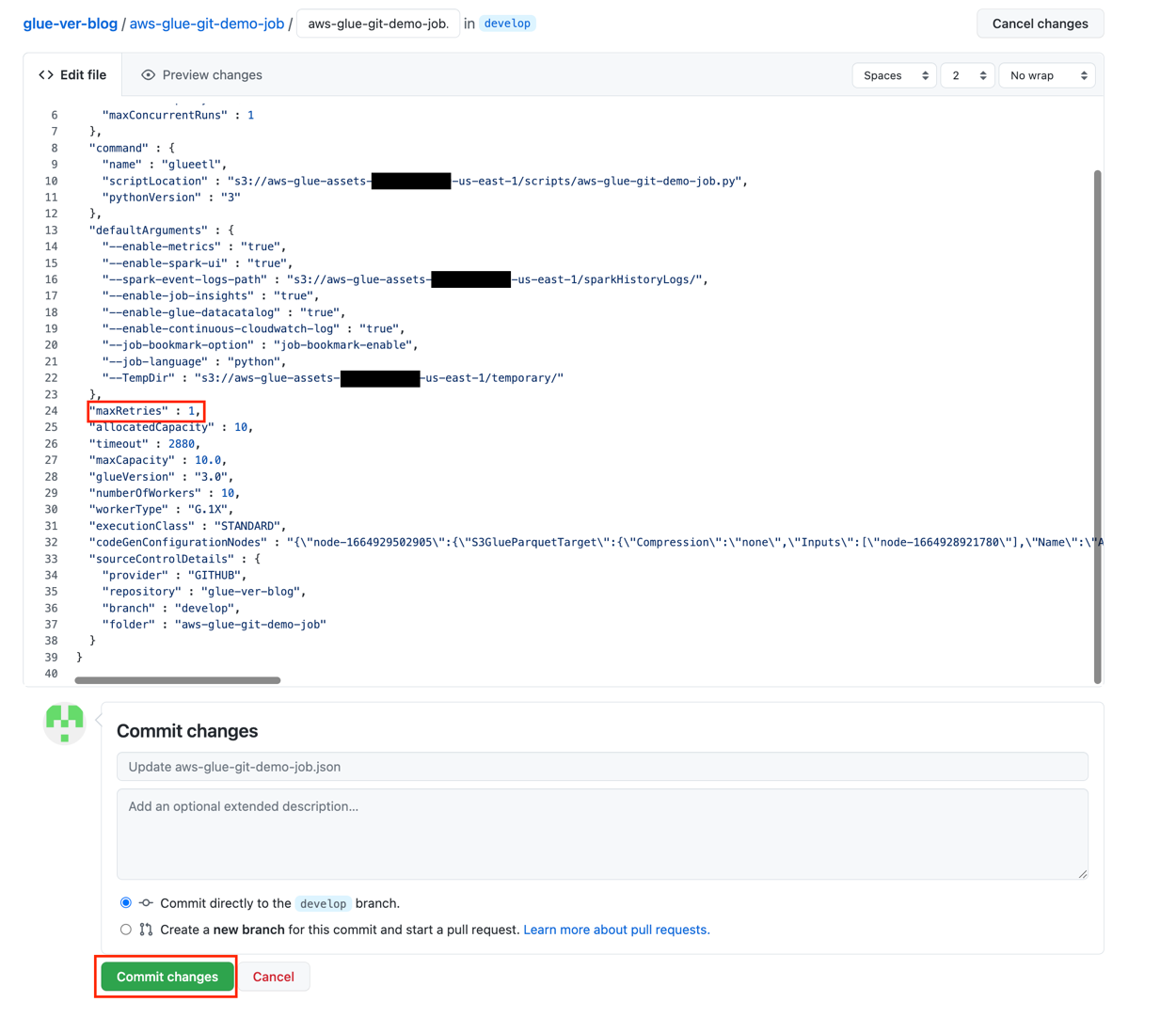Click the "maxCapacity" : 10.0 line
This screenshot has width=1176, height=1018.
click(x=158, y=460)
